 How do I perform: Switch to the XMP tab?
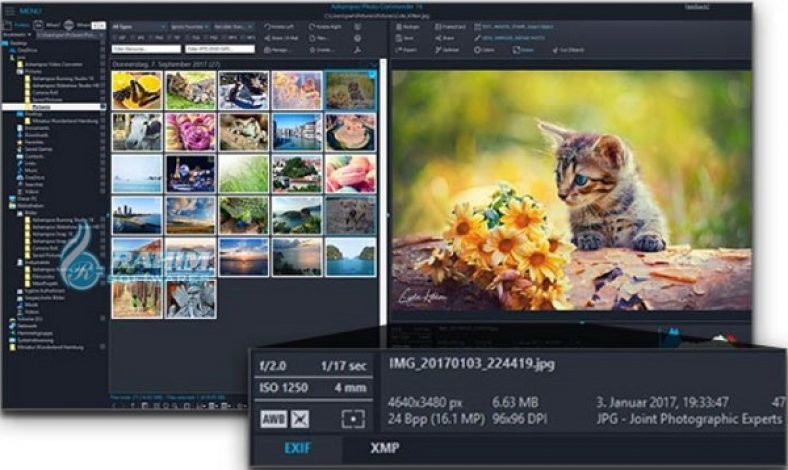384,449
